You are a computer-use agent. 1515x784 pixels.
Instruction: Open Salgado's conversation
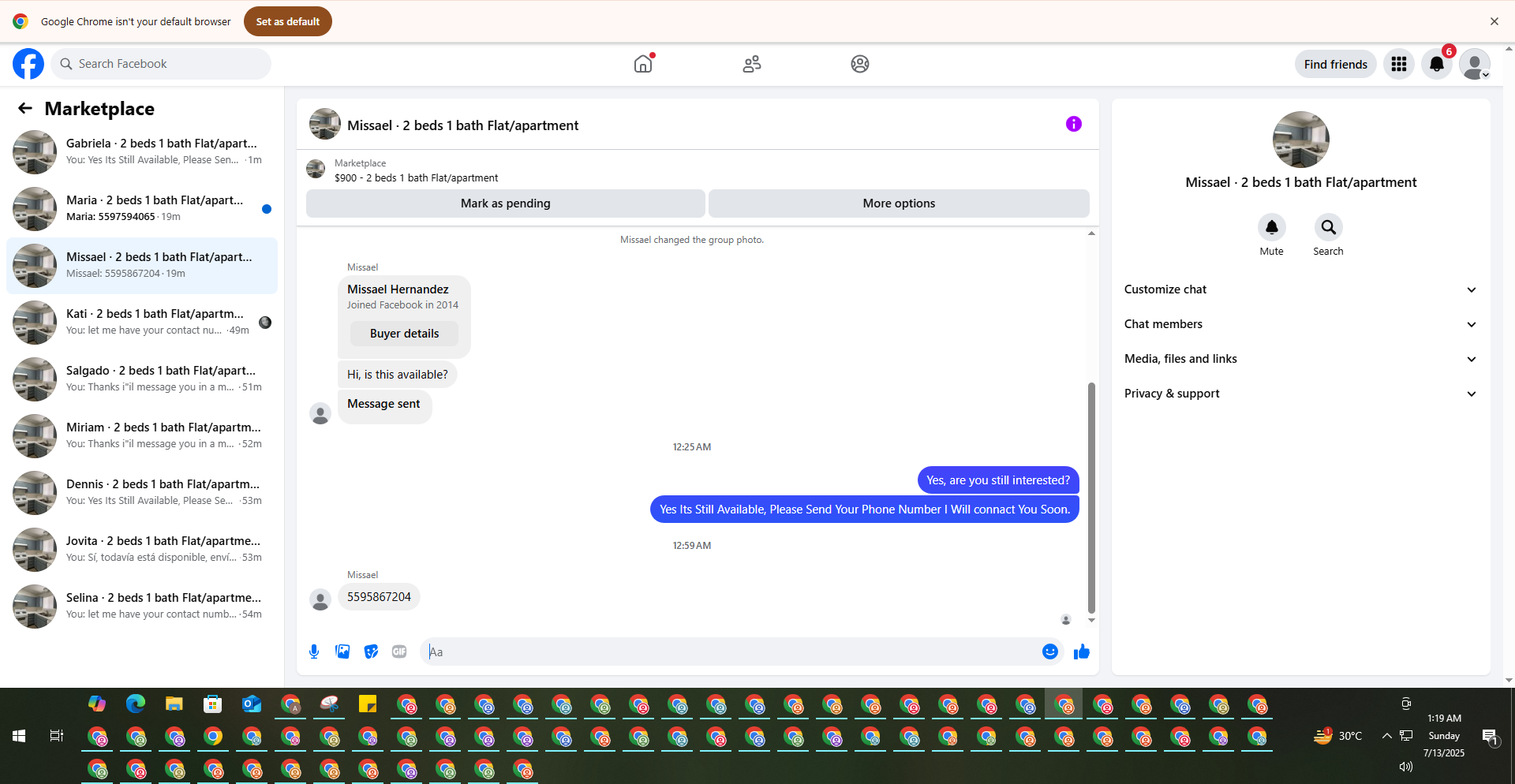[x=142, y=379]
